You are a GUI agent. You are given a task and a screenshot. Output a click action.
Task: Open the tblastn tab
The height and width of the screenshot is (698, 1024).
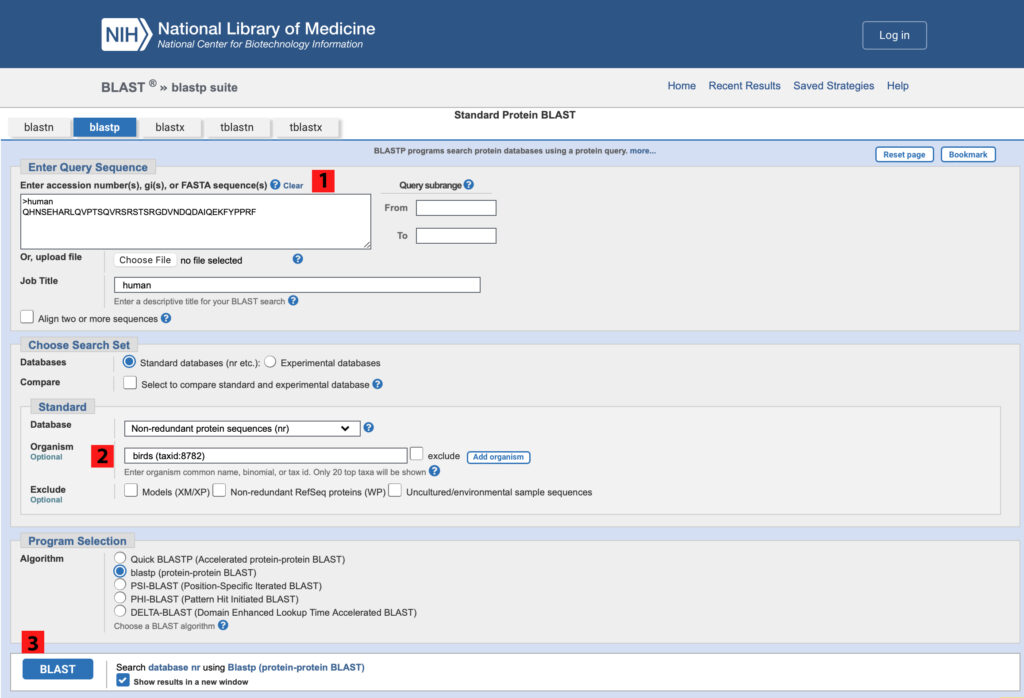(237, 127)
